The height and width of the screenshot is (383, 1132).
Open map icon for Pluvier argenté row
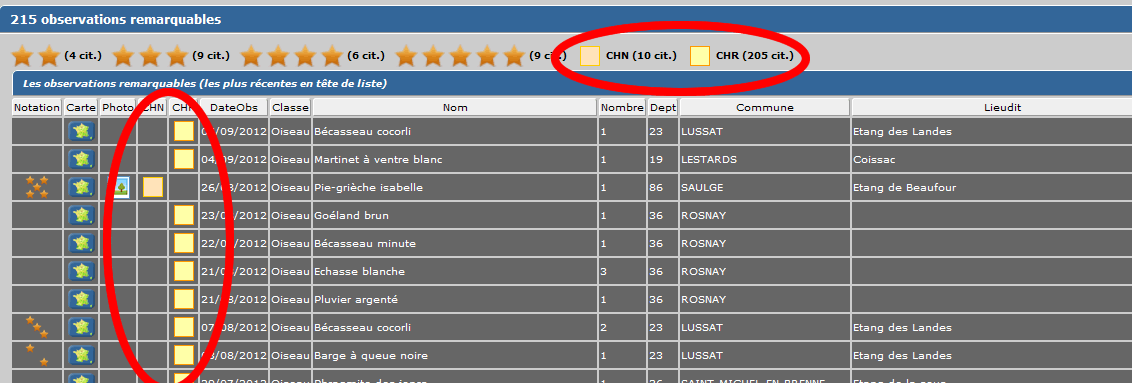tap(82, 299)
